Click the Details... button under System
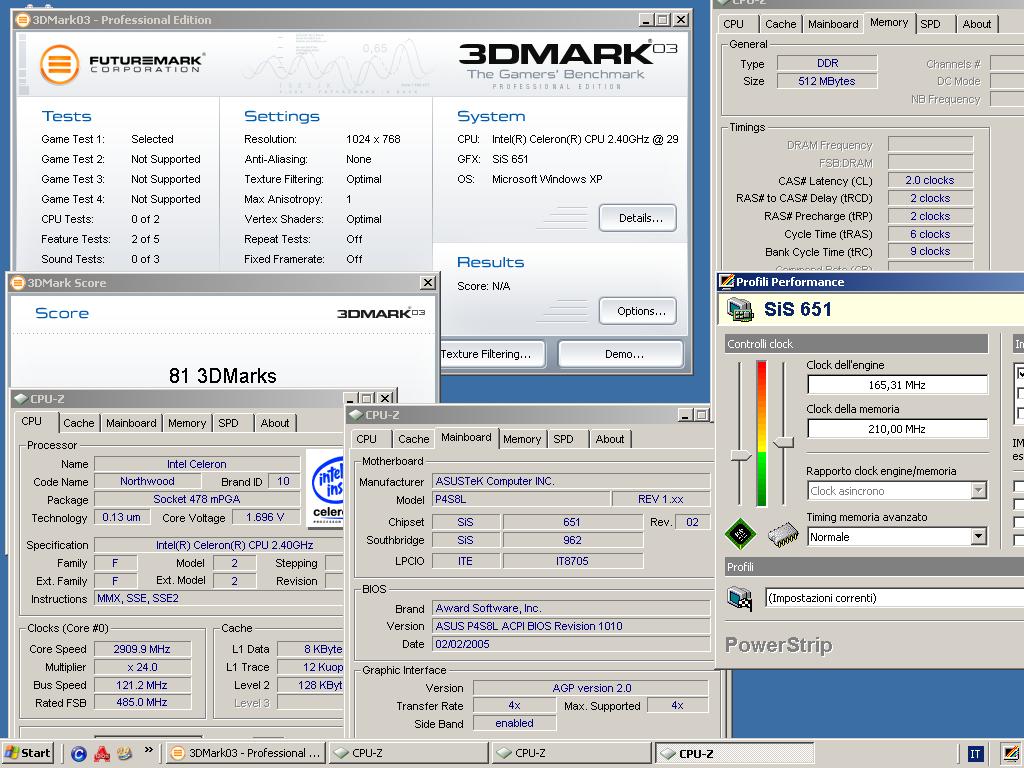This screenshot has width=1024, height=768. [637, 218]
